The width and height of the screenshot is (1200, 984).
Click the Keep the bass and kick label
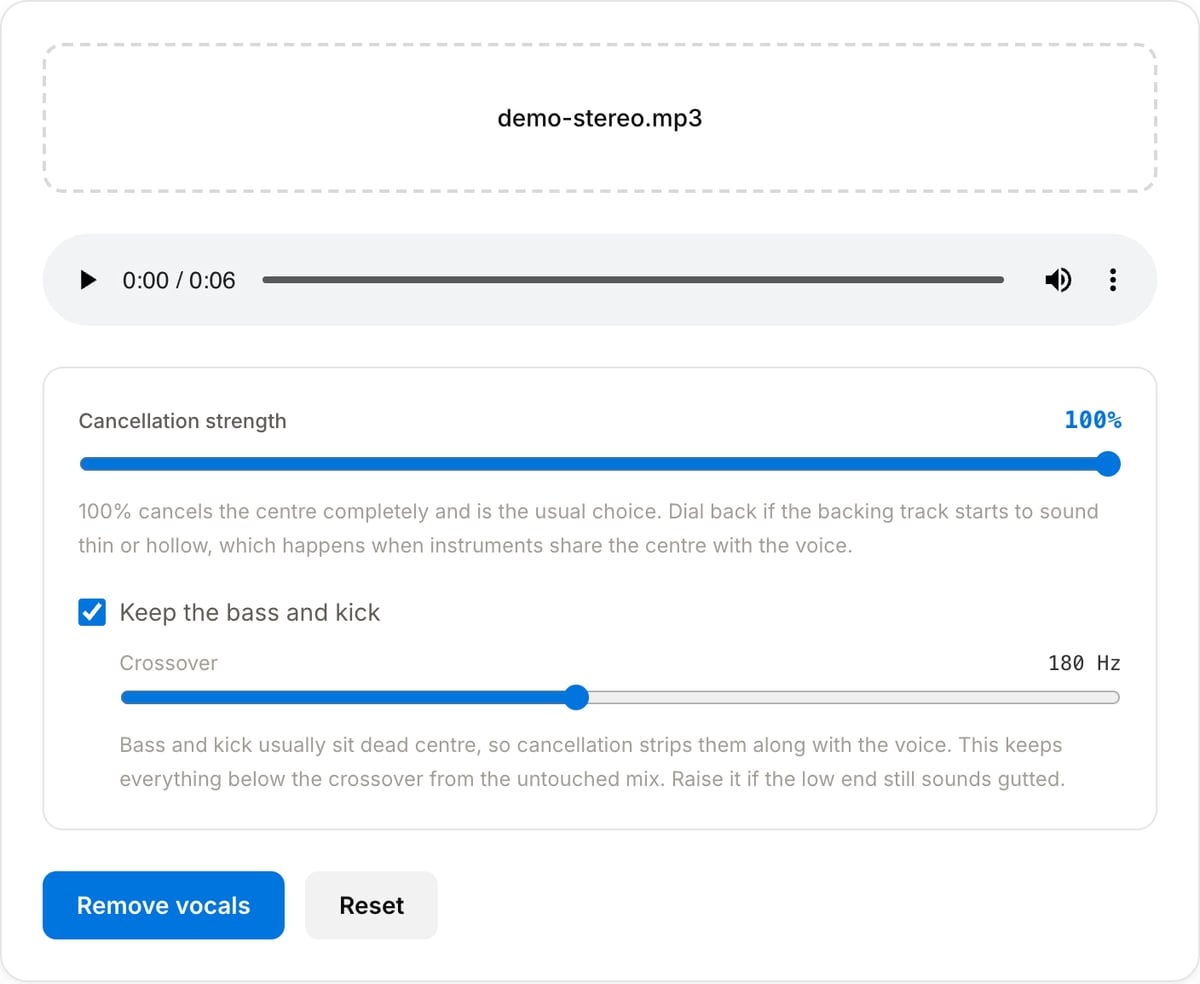[250, 612]
